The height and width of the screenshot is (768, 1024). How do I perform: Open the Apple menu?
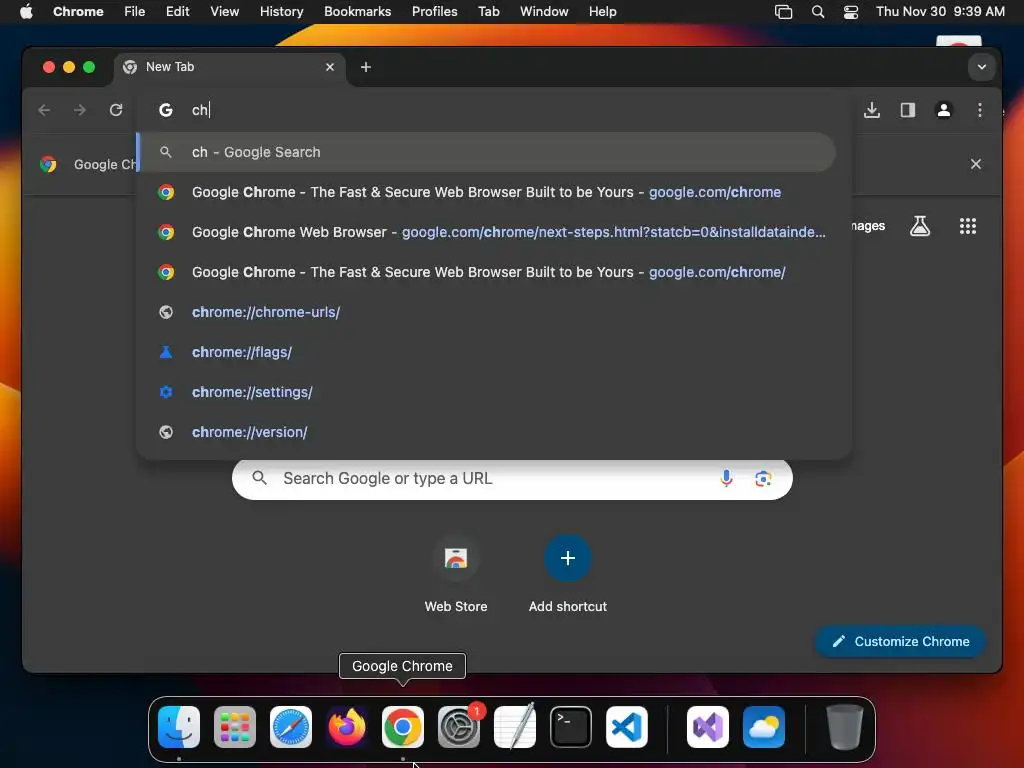coord(26,11)
